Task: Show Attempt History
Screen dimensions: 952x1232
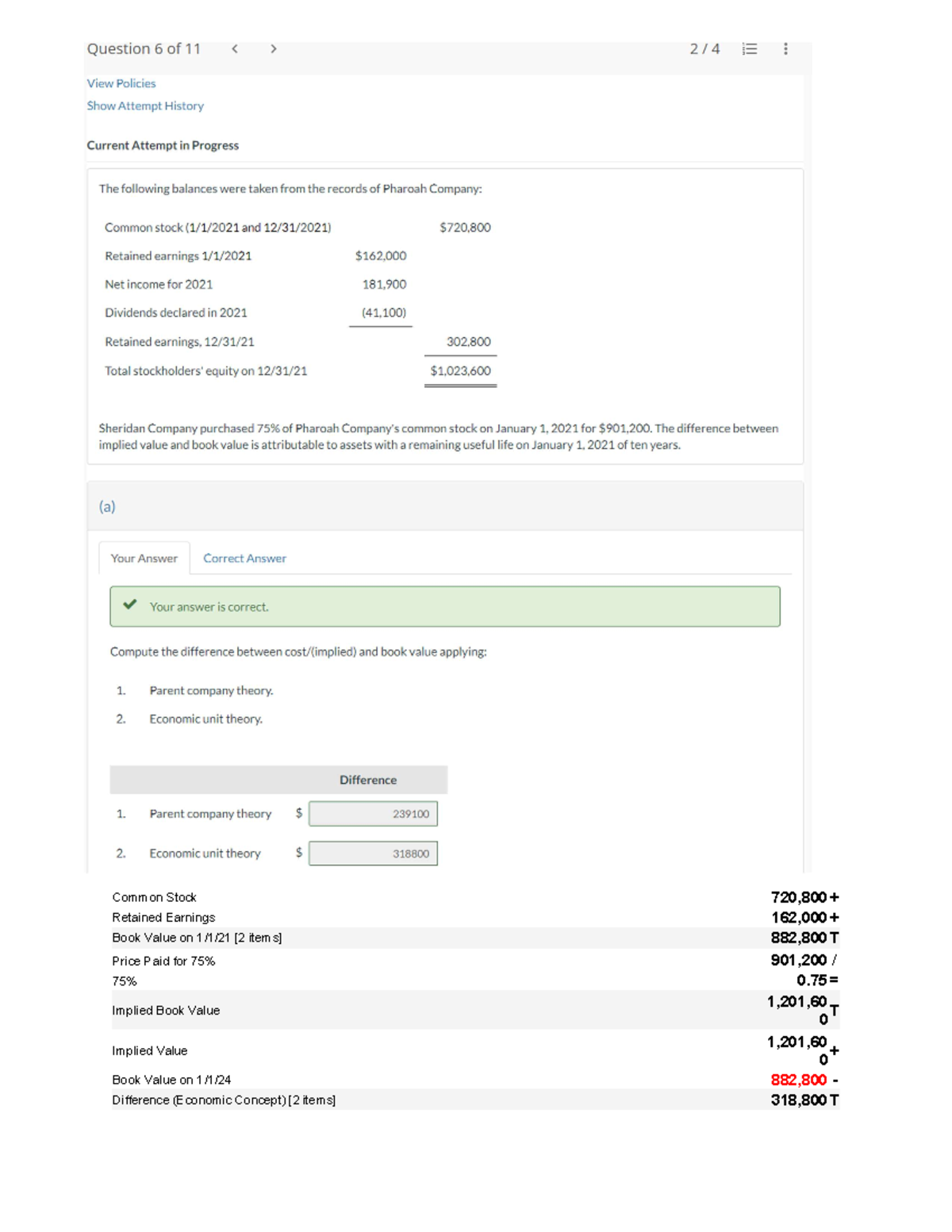Action: click(x=145, y=106)
